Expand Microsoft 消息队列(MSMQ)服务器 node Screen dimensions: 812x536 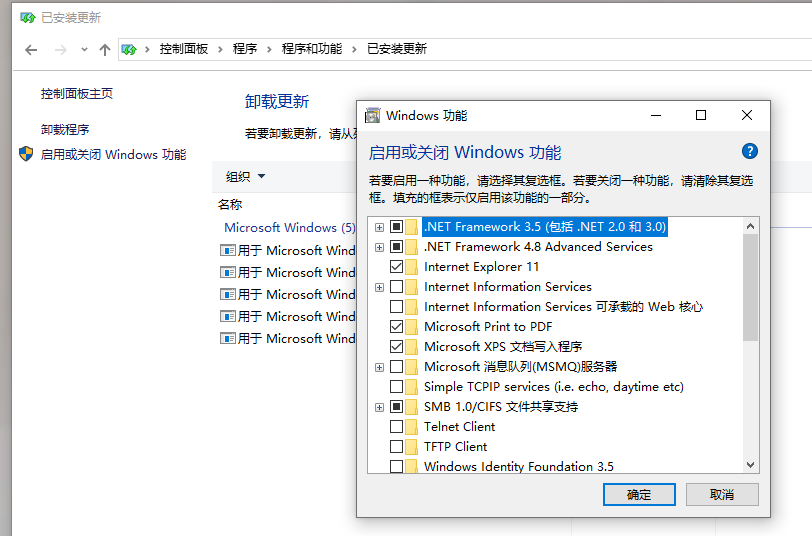click(x=380, y=368)
